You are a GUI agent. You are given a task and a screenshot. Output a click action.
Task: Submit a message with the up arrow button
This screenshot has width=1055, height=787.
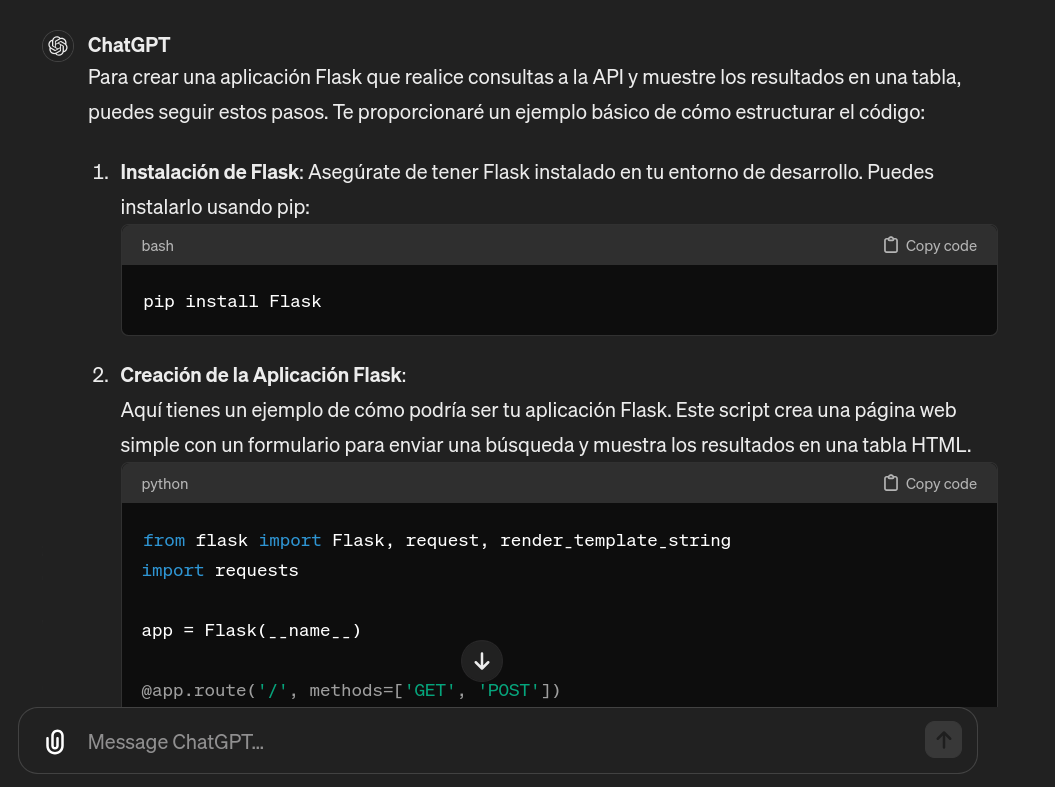click(x=943, y=740)
